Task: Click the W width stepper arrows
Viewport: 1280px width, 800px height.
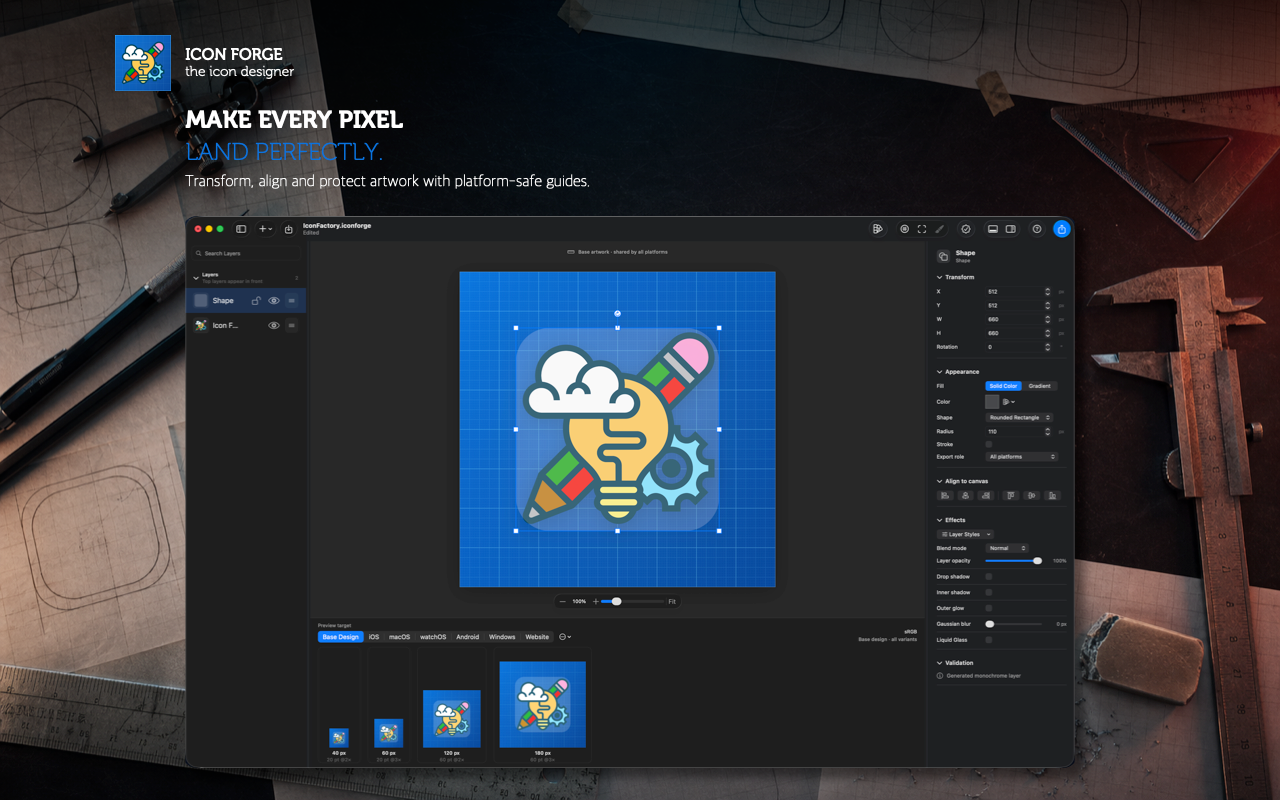Action: click(1047, 319)
